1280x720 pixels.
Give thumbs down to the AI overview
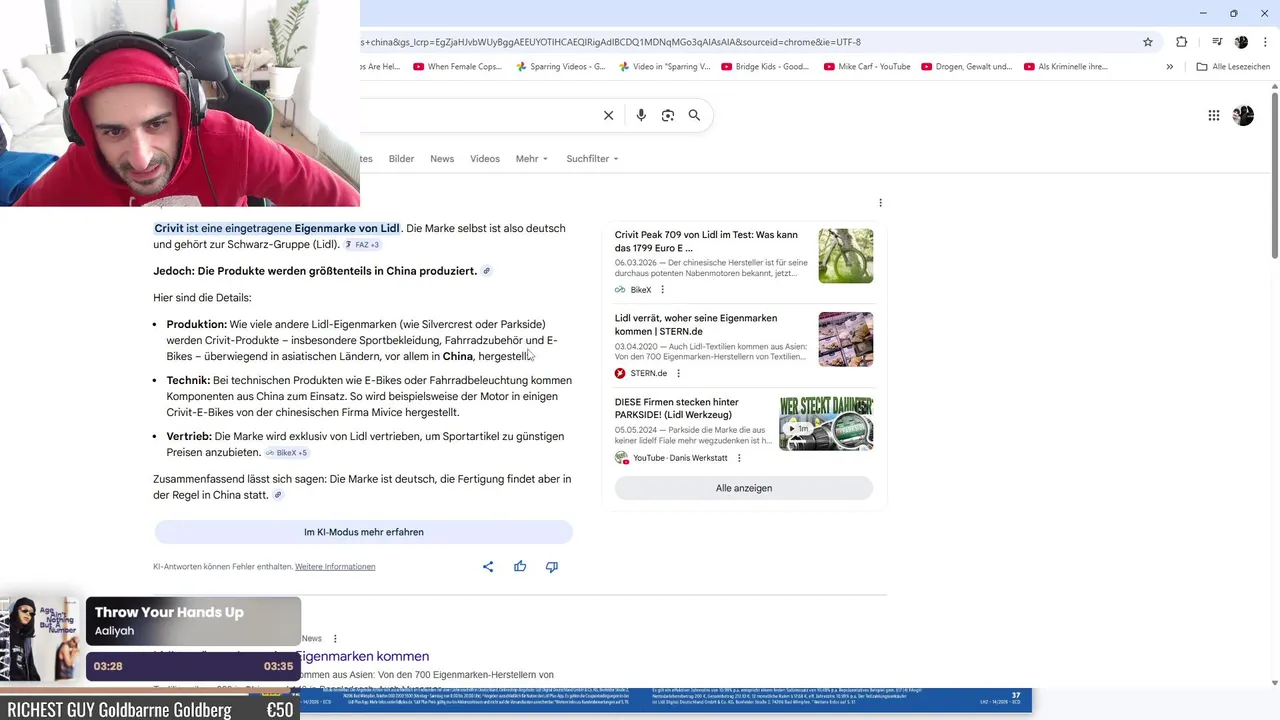click(x=551, y=567)
